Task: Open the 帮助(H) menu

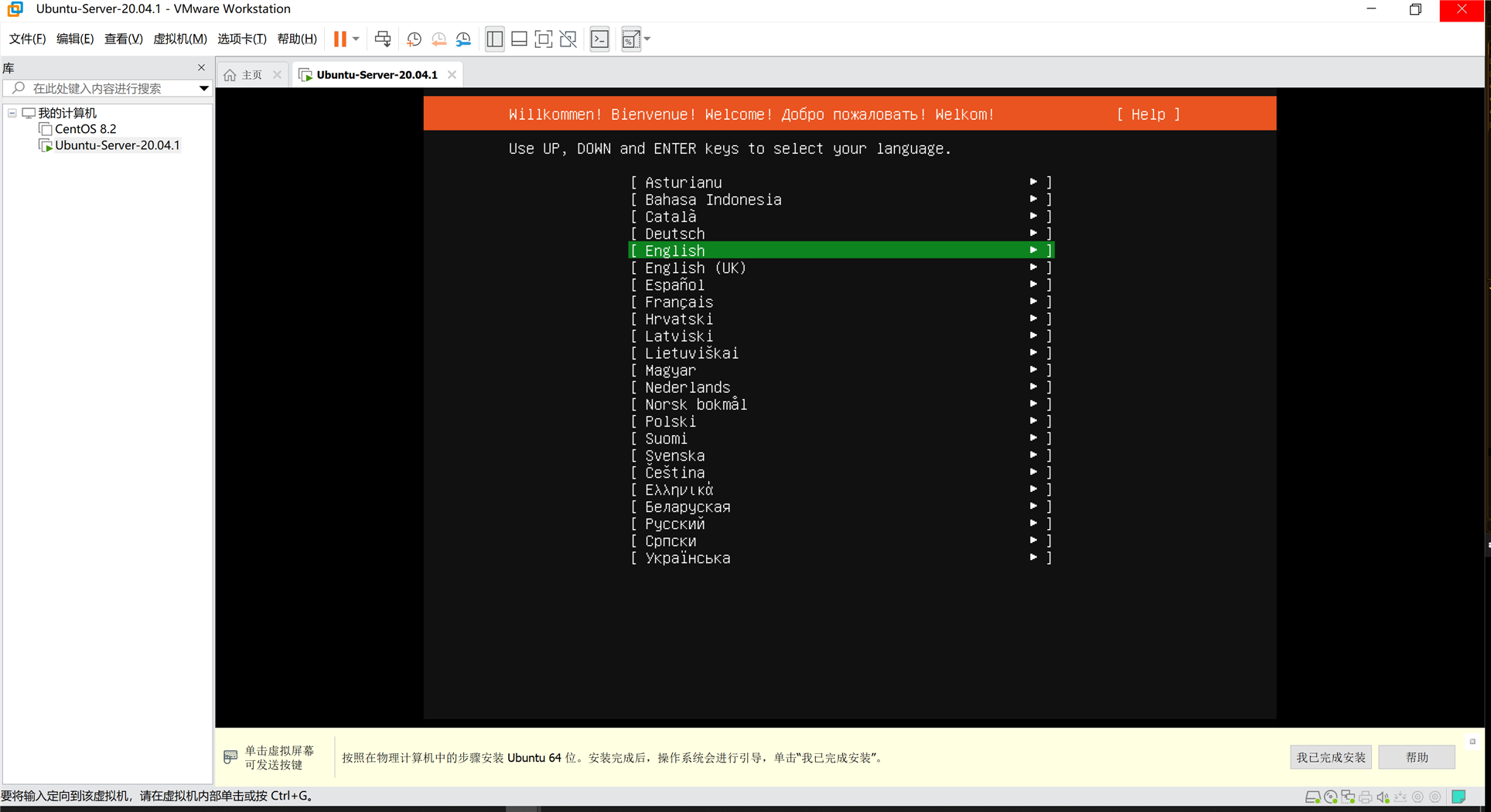Action: (297, 39)
